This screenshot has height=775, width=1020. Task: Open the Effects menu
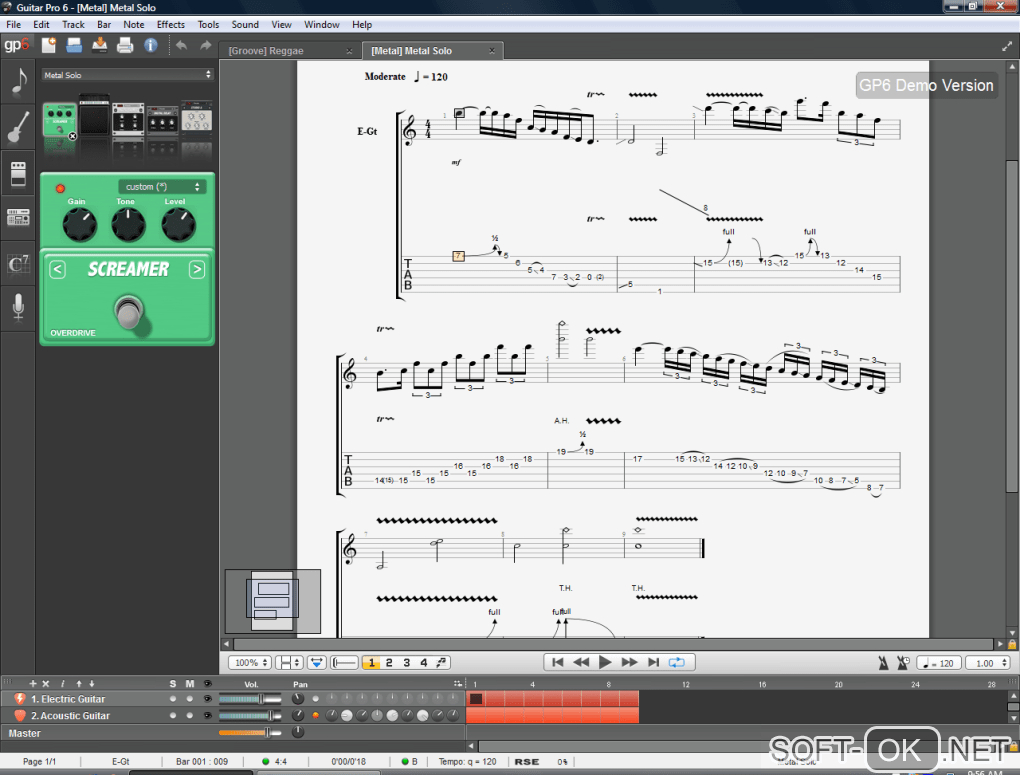[x=170, y=25]
